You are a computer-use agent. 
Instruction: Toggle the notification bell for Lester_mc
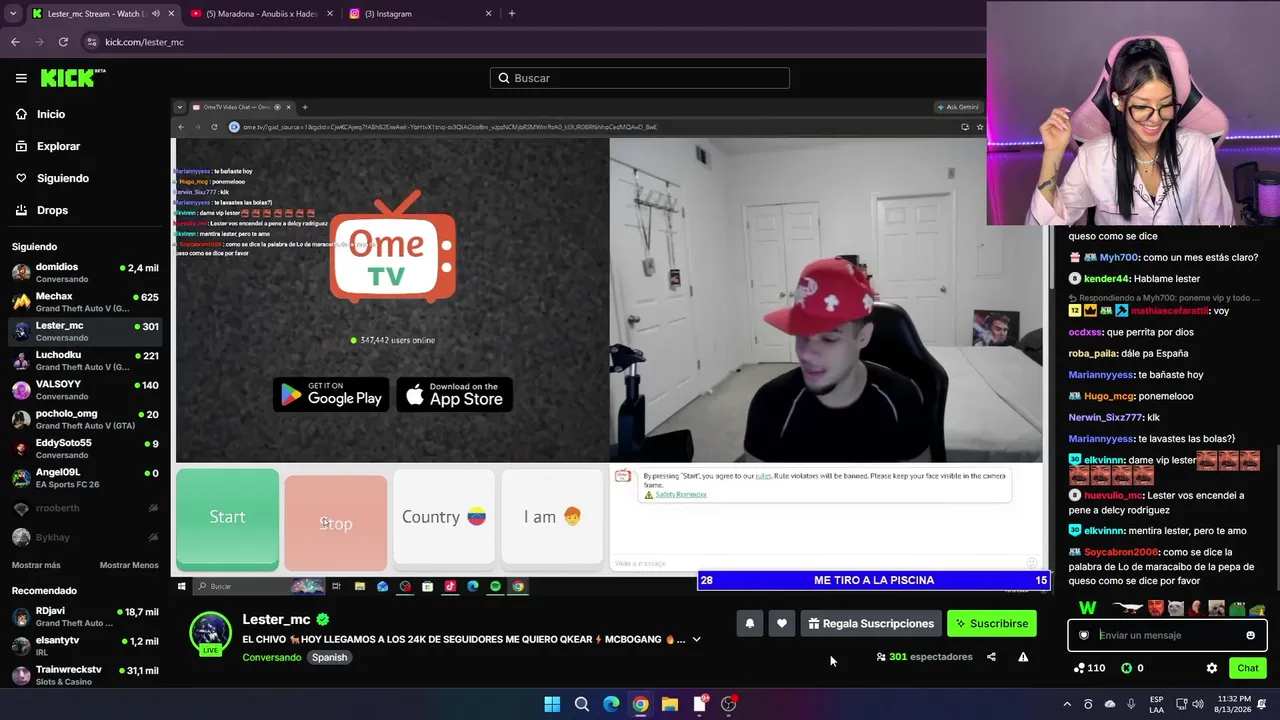[749, 623]
